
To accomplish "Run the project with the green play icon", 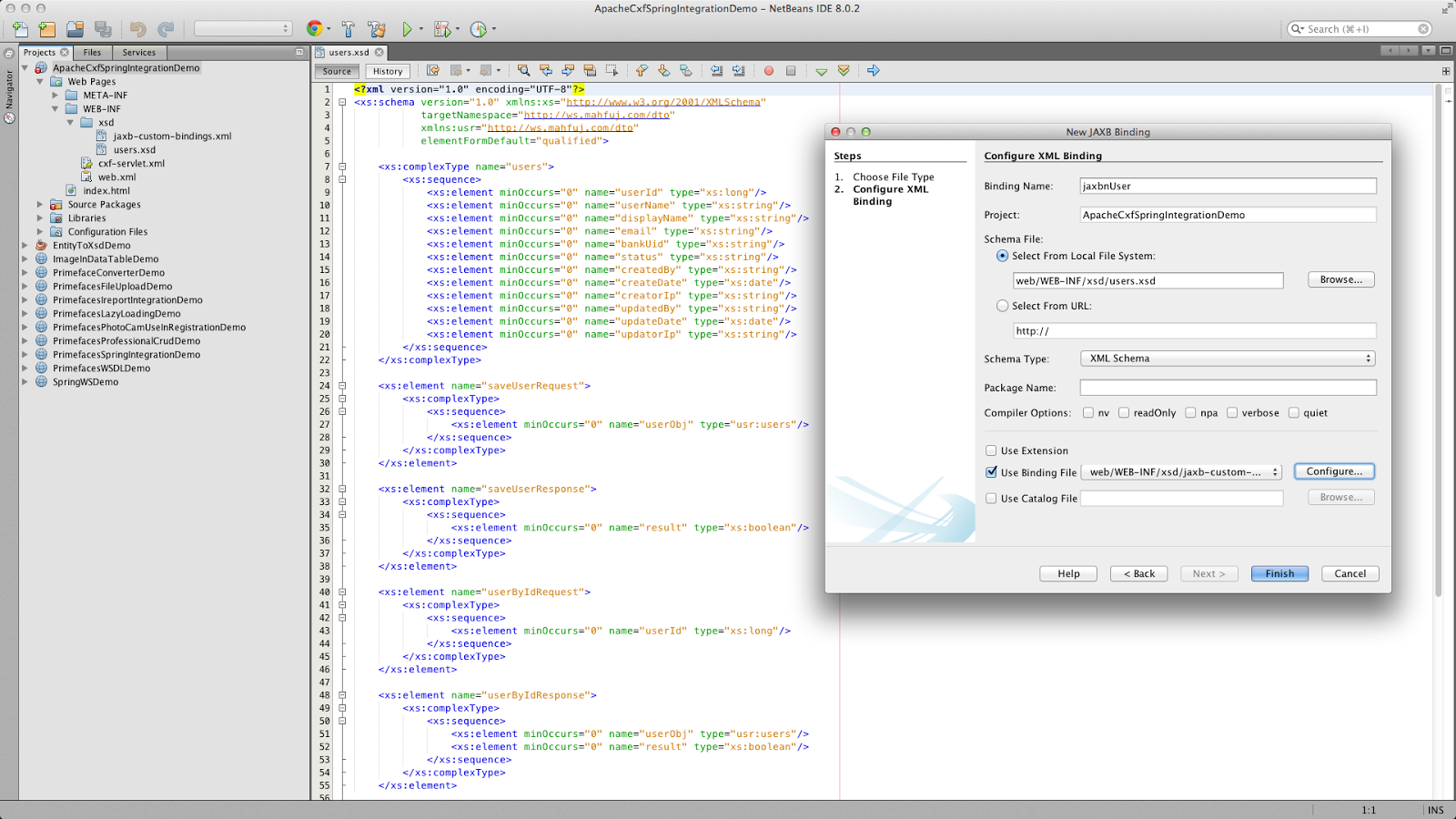I will (x=408, y=28).
